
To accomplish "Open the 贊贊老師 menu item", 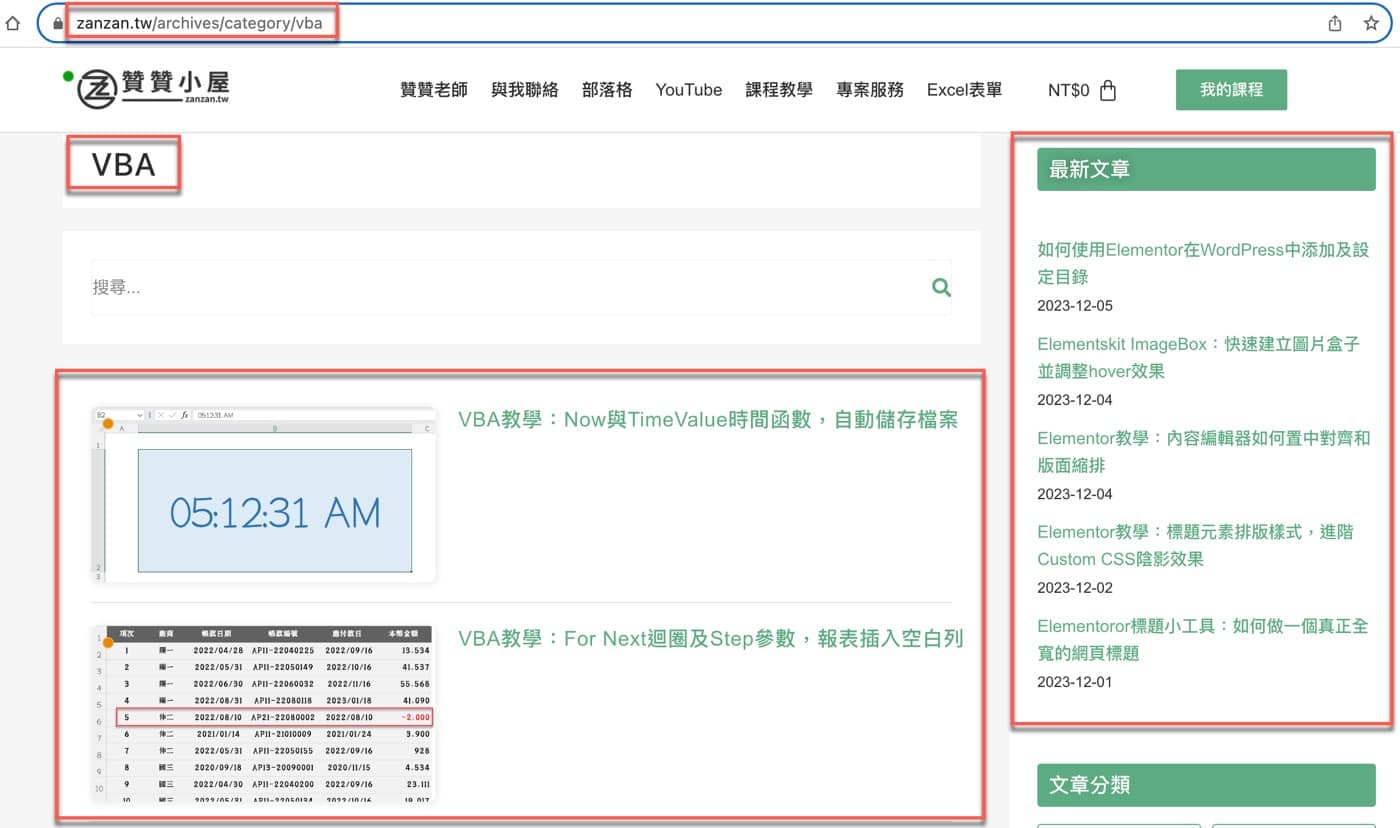I will pyautogui.click(x=434, y=90).
